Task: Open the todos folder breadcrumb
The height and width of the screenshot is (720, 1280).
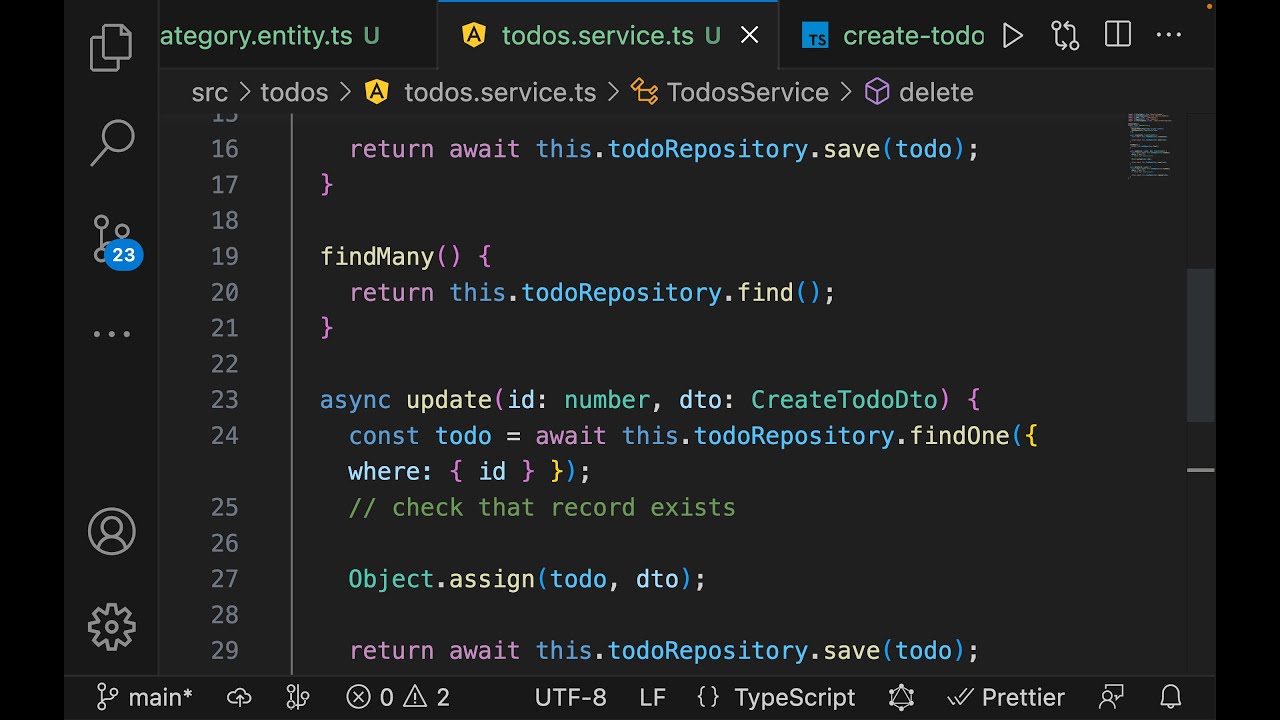Action: click(294, 93)
